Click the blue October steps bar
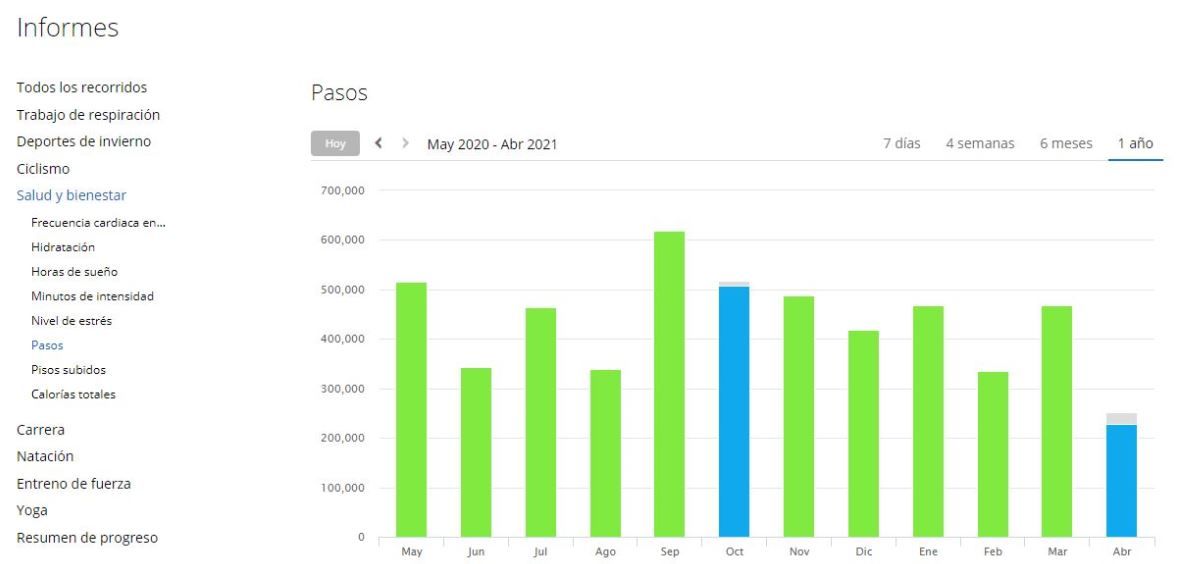The width and height of the screenshot is (1197, 564). pos(734,411)
